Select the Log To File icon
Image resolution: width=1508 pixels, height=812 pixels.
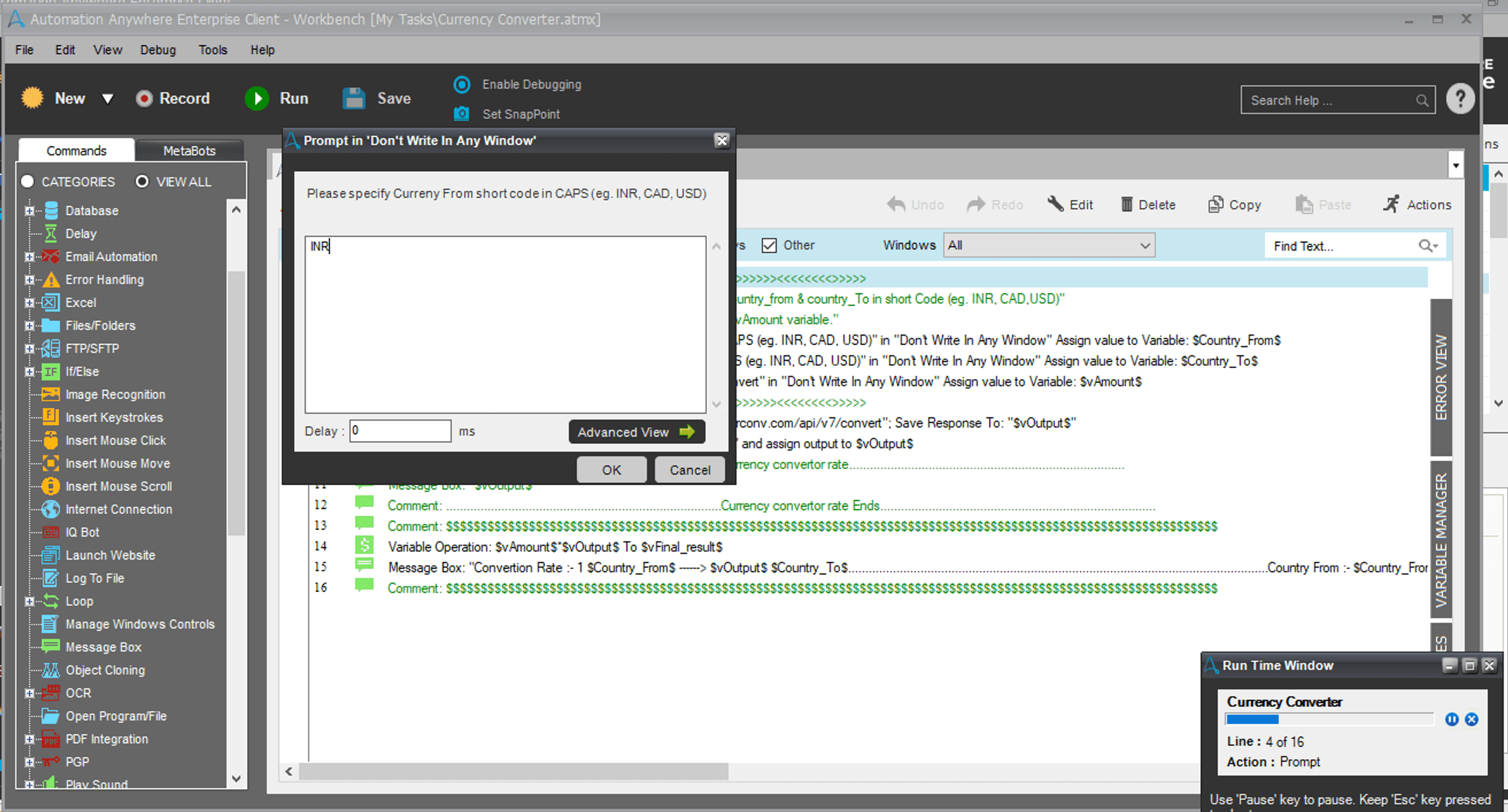click(51, 578)
